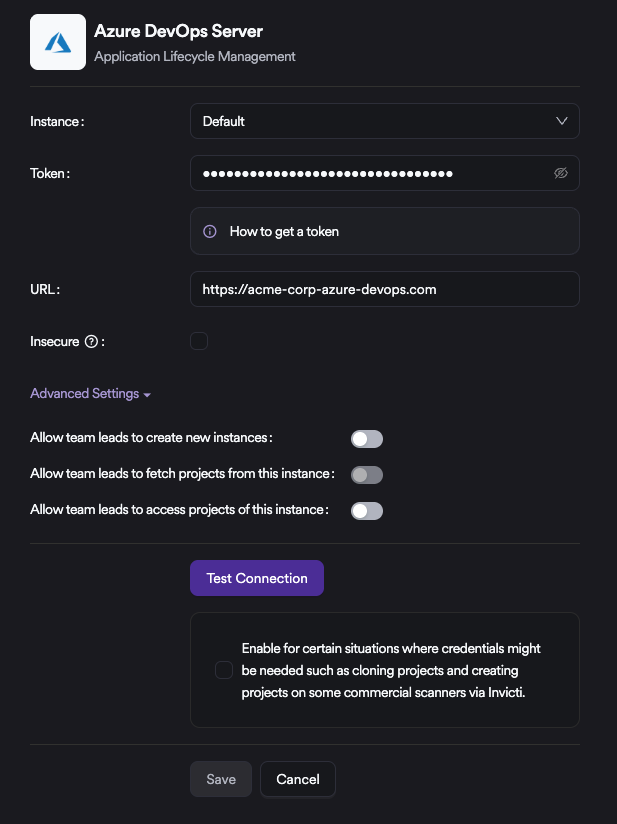The image size is (617, 824).
Task: Cancel the integration form
Action: 298,779
